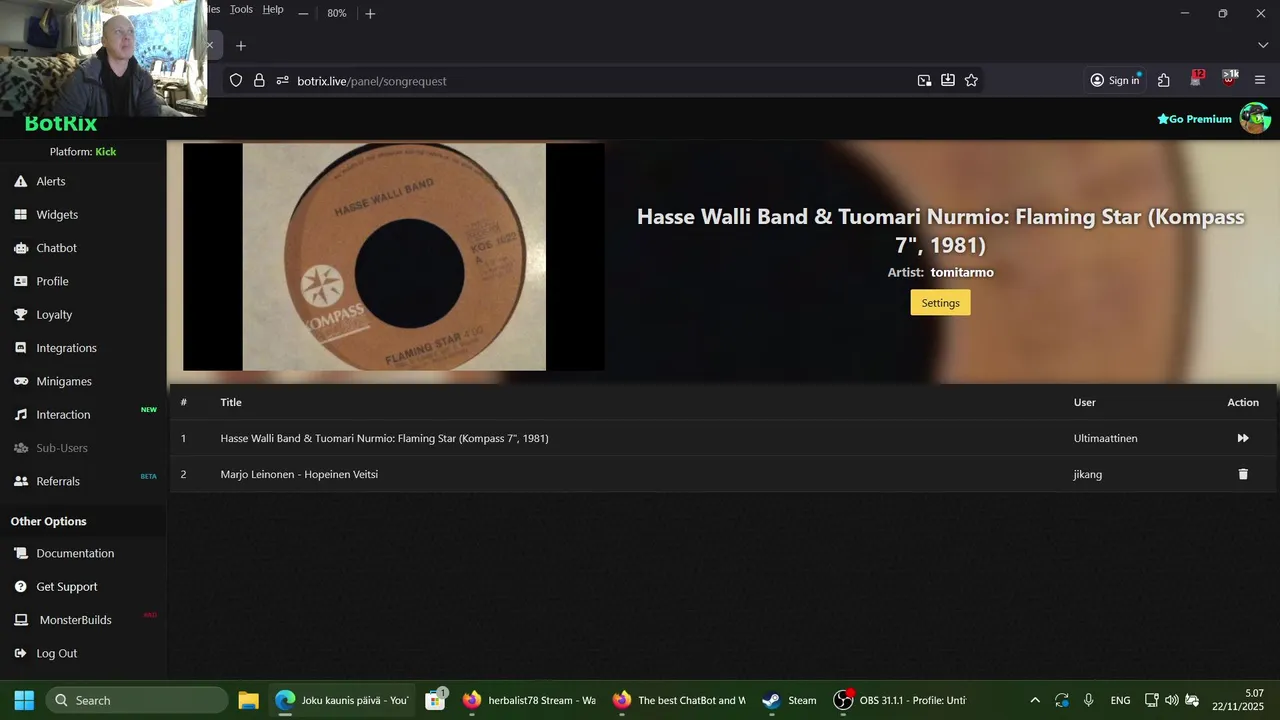The width and height of the screenshot is (1280, 720).
Task: Zoom in using the plus button
Action: pyautogui.click(x=370, y=13)
